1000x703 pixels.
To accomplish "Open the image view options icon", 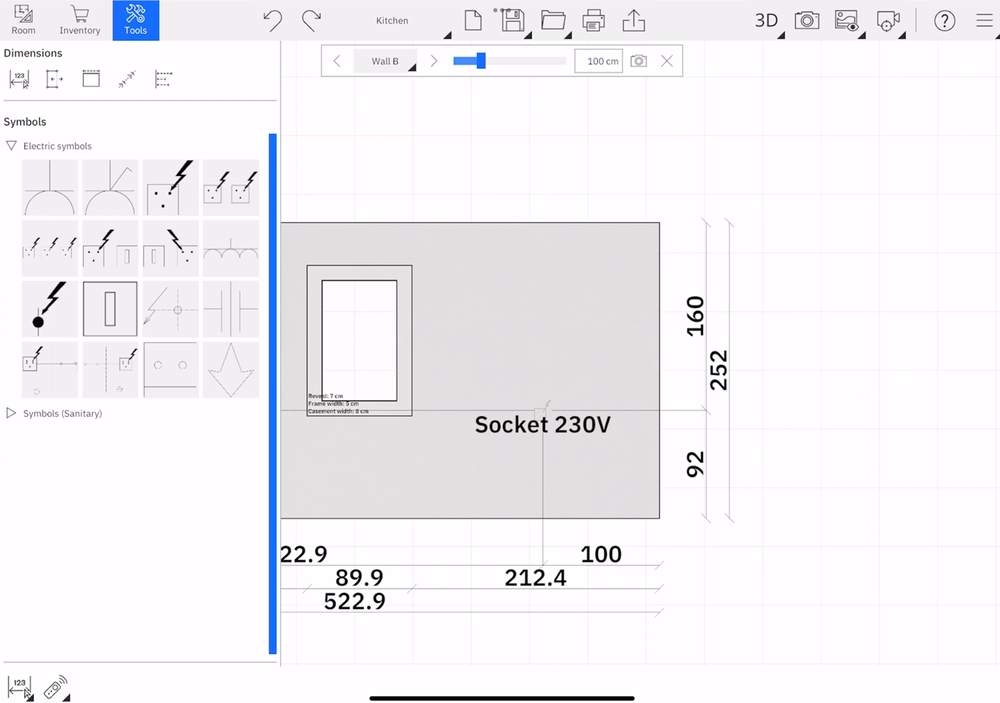I will pyautogui.click(x=847, y=20).
